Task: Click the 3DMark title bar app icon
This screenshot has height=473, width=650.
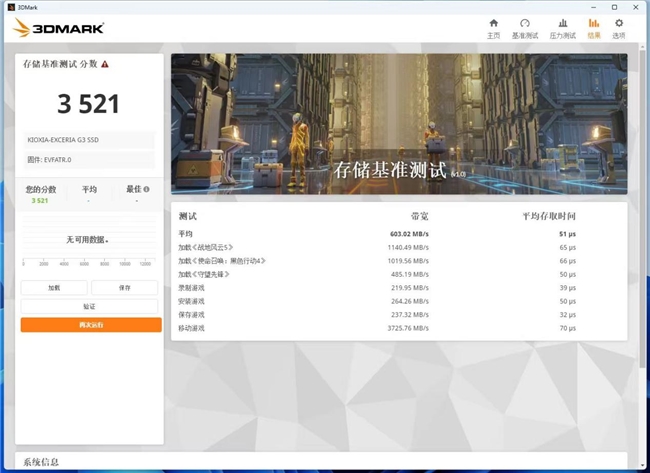Action: coord(11,7)
